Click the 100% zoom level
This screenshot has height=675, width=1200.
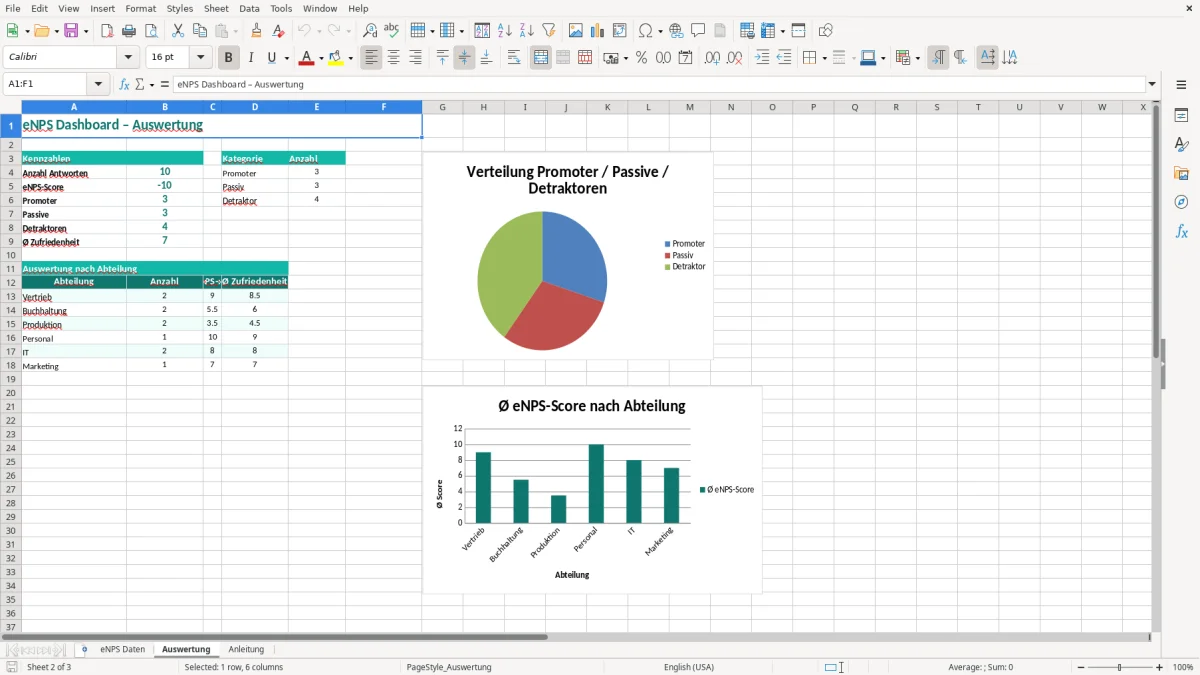click(x=1183, y=667)
